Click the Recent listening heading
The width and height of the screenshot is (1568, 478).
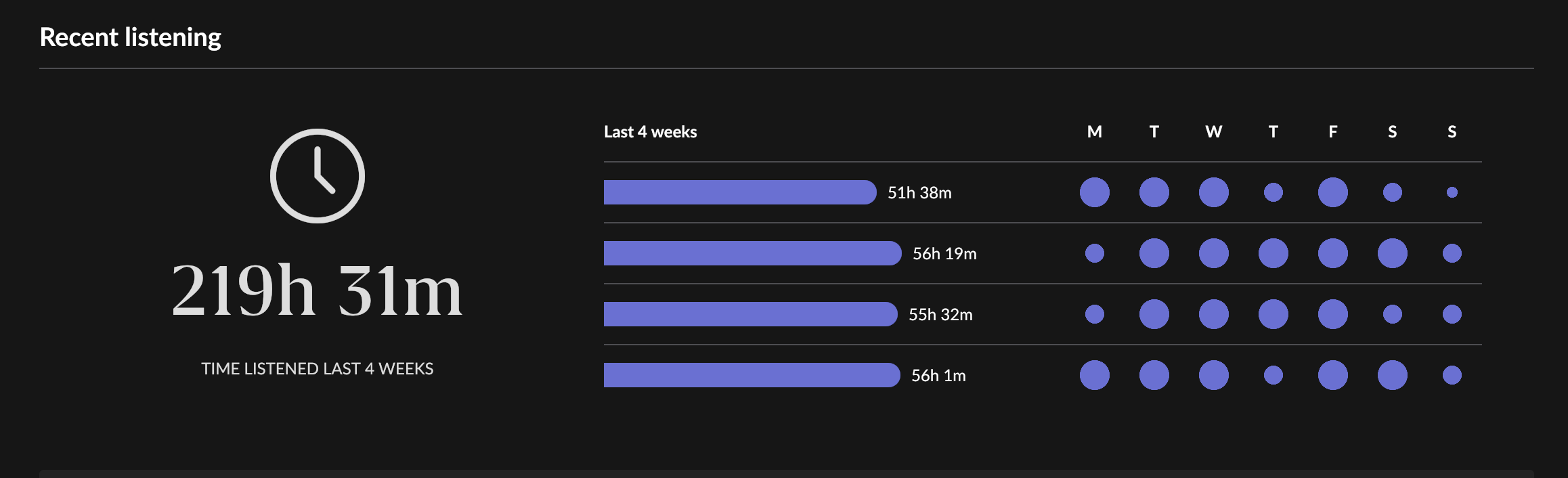(131, 37)
